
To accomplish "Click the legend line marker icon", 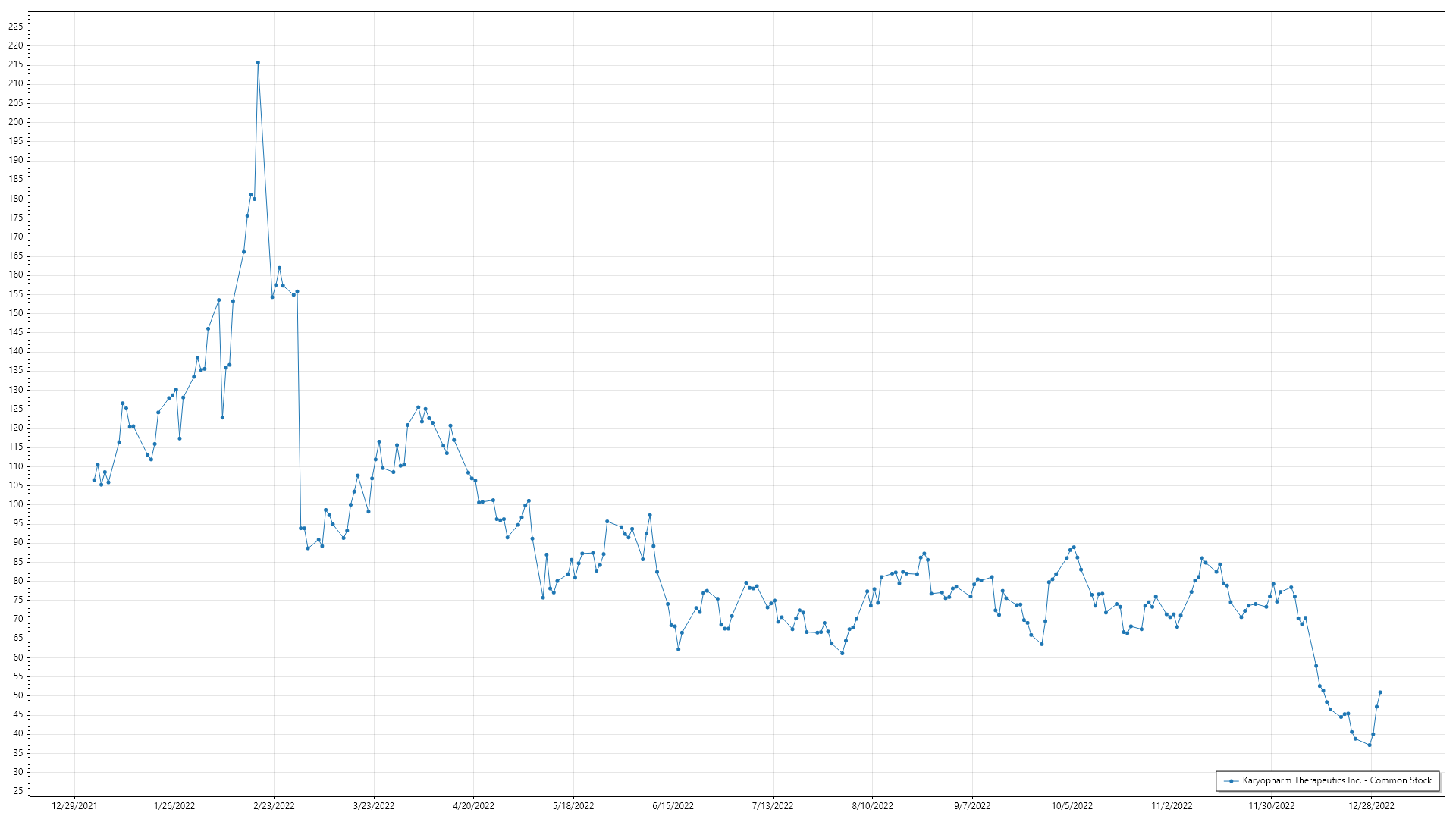I will tap(1232, 780).
